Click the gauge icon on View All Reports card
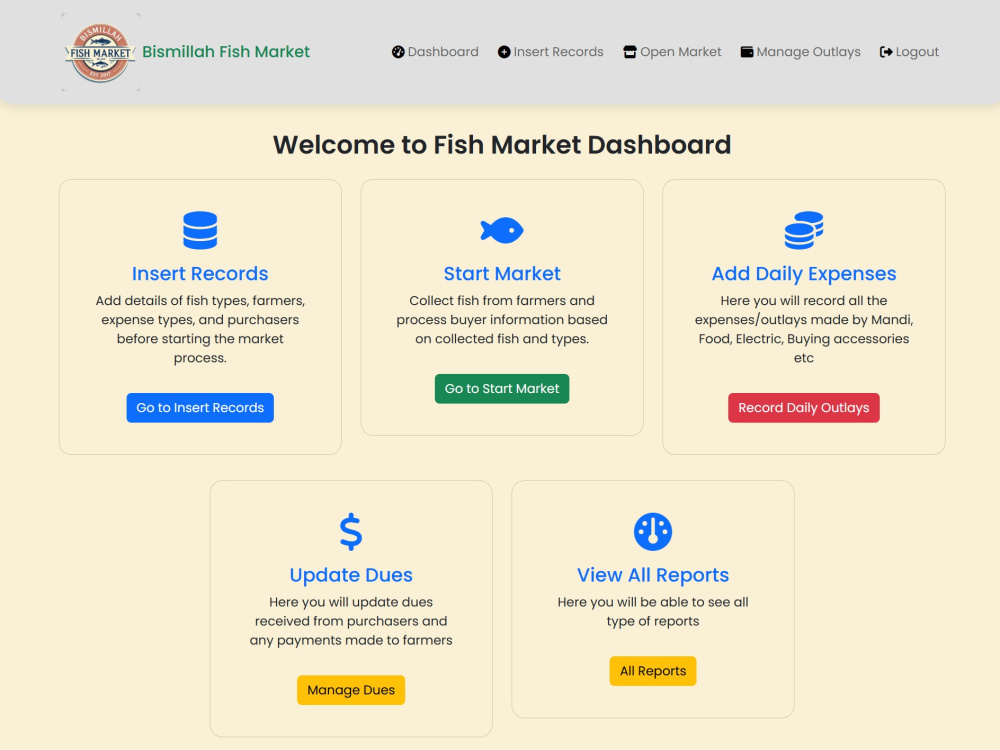Image resolution: width=1000 pixels, height=750 pixels. [x=653, y=532]
